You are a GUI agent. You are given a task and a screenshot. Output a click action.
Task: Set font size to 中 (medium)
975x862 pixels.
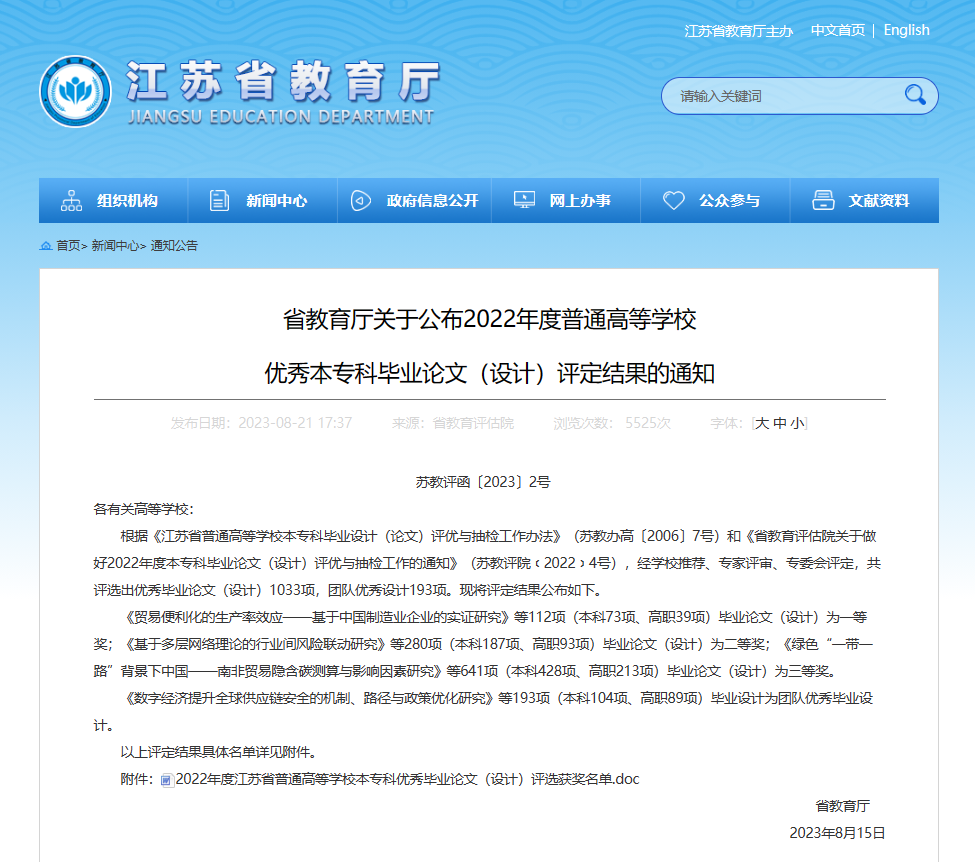pyautogui.click(x=779, y=423)
